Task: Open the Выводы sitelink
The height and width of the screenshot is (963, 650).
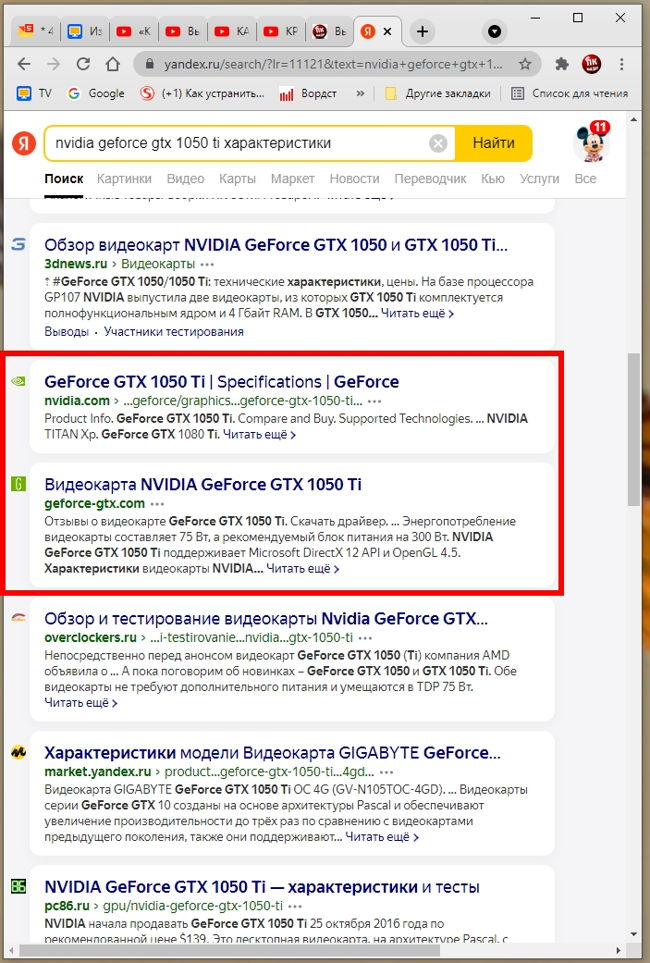Action: pyautogui.click(x=66, y=332)
